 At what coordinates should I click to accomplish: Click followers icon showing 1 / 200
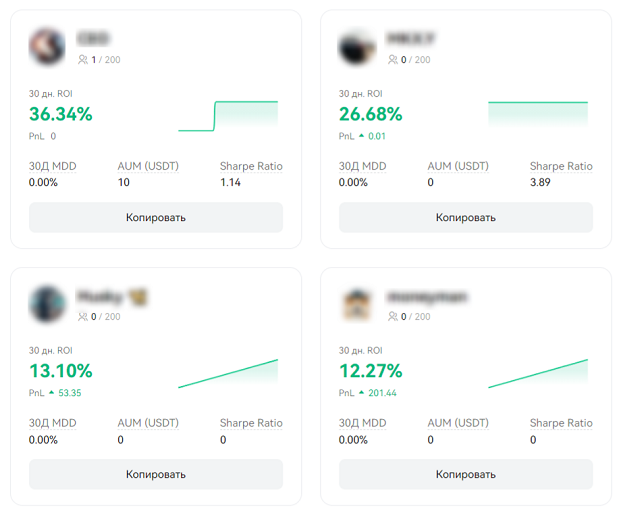83,60
